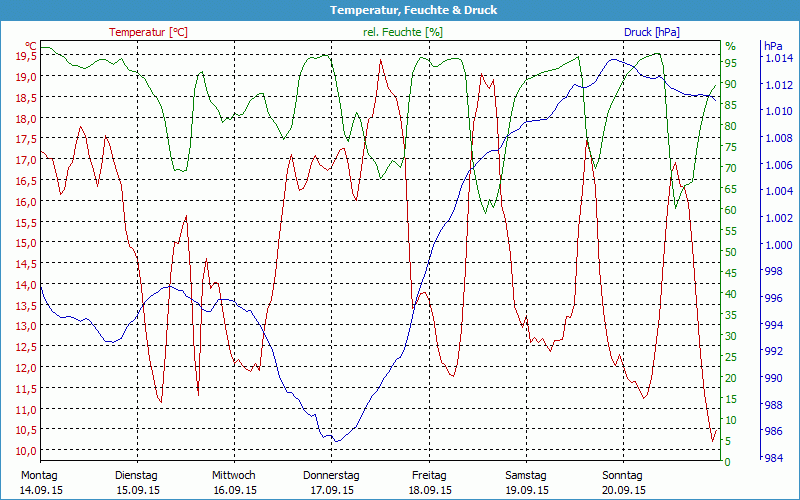Select the date "19.09.15"
The image size is (800, 500).
pyautogui.click(x=527, y=490)
